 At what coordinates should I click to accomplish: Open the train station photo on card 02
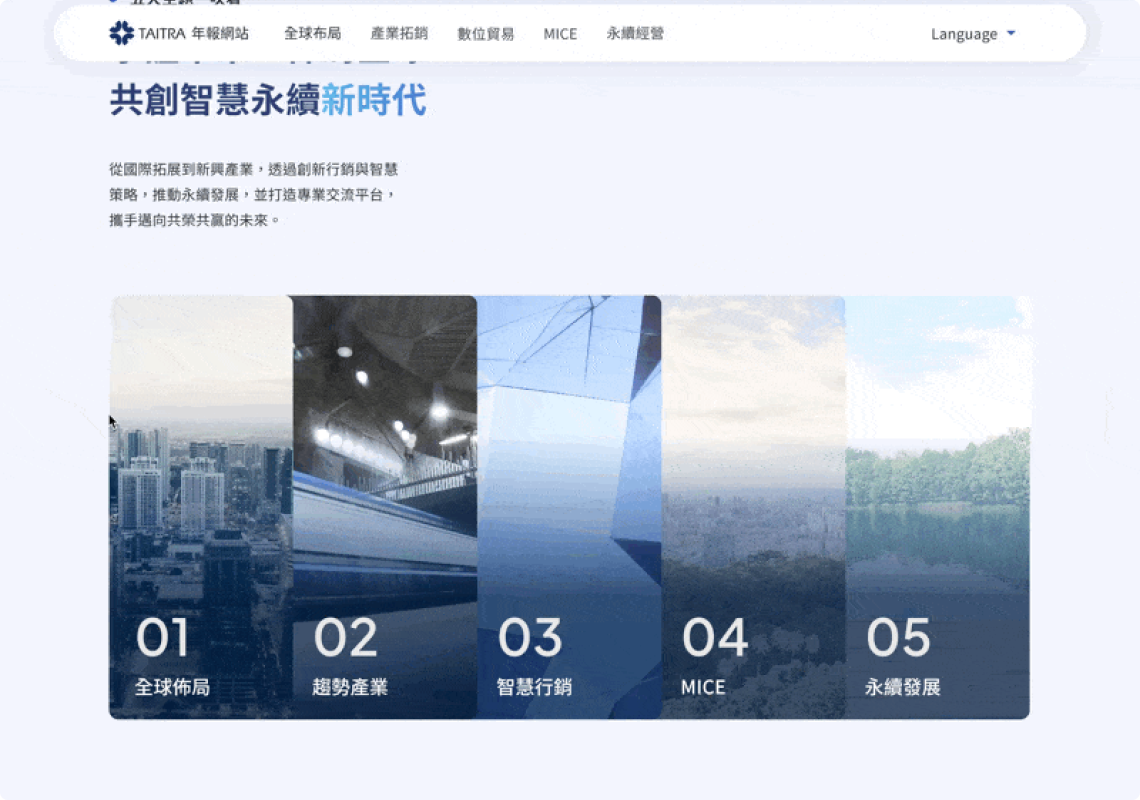click(385, 450)
